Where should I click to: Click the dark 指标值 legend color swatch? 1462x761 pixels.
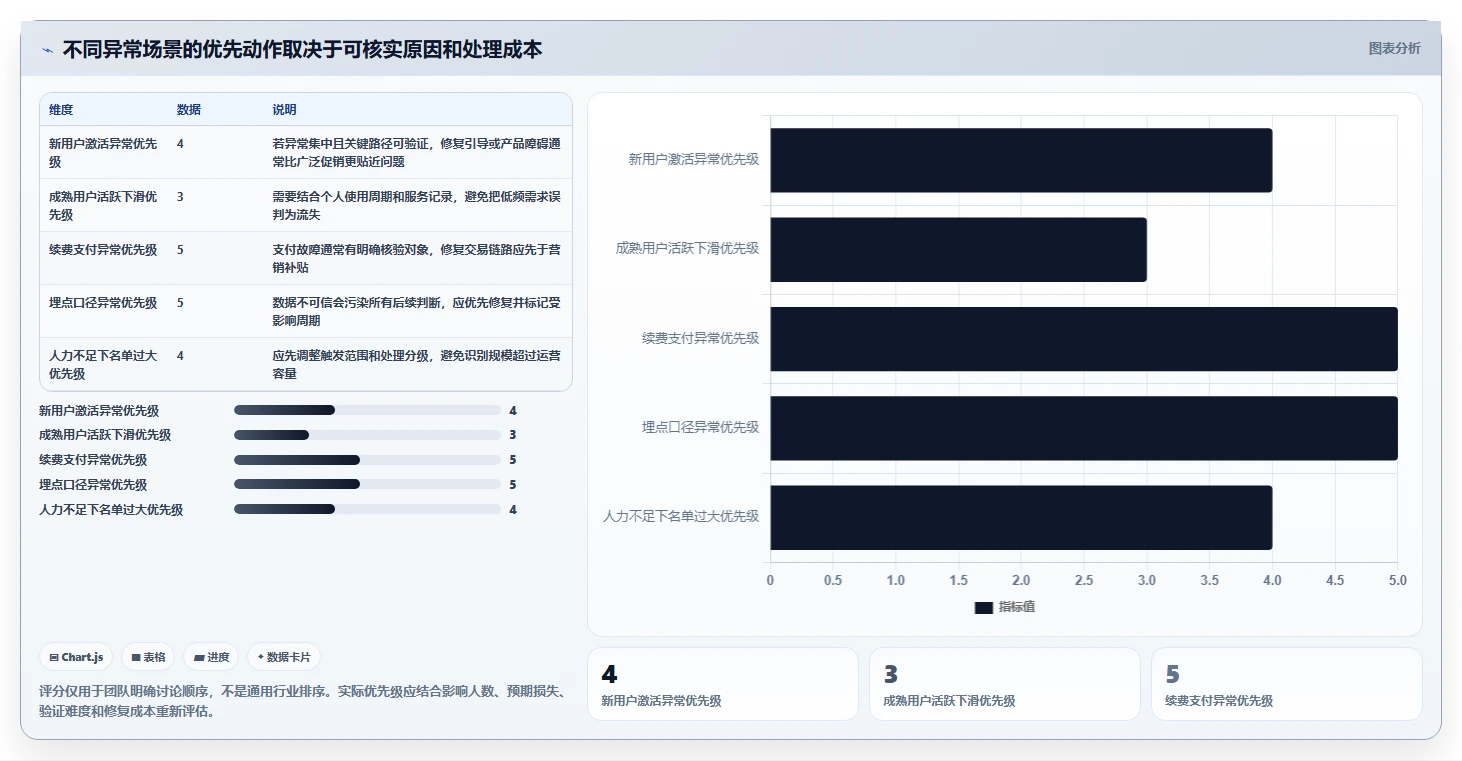tap(983, 607)
